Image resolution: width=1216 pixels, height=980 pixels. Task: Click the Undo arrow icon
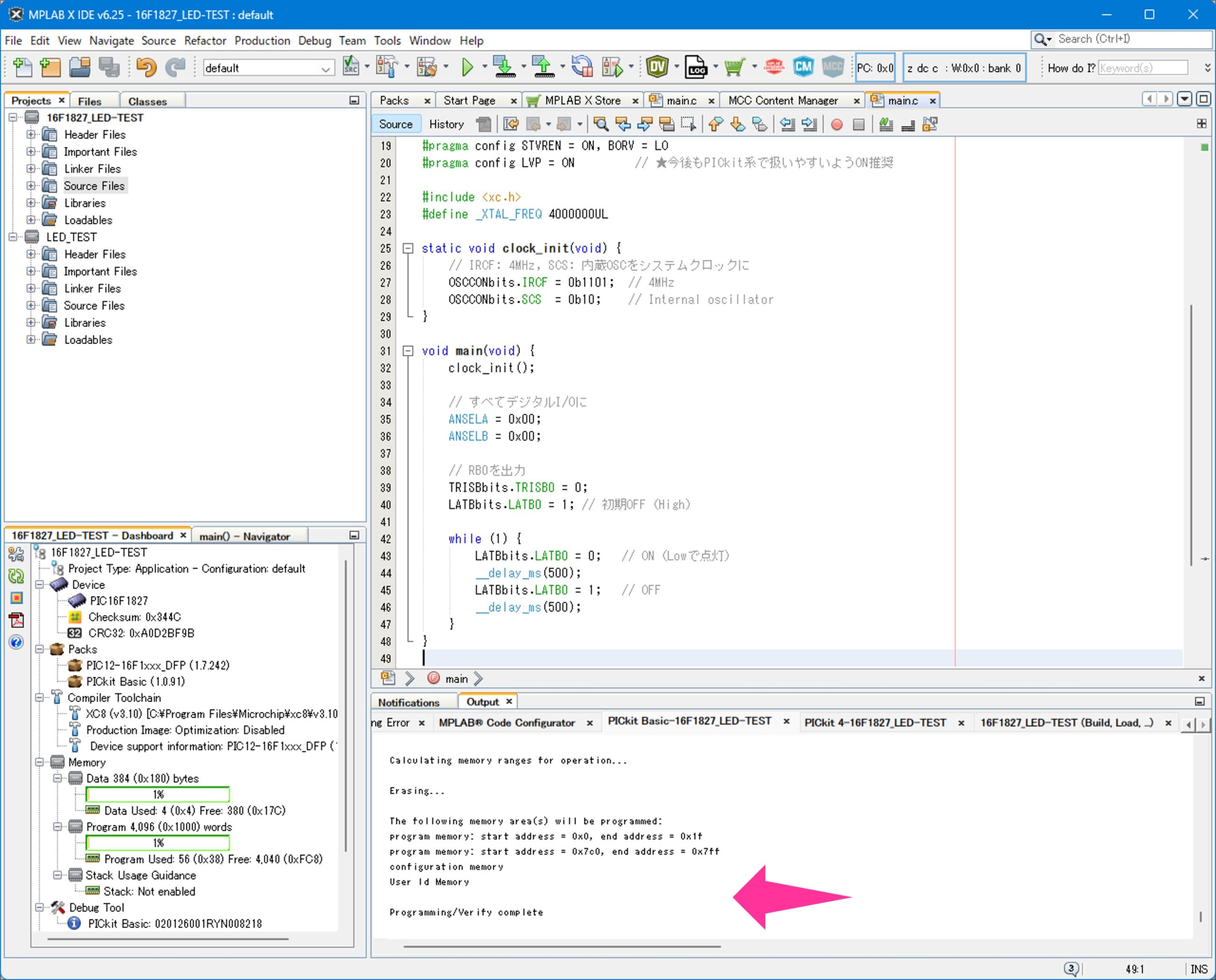(x=146, y=68)
